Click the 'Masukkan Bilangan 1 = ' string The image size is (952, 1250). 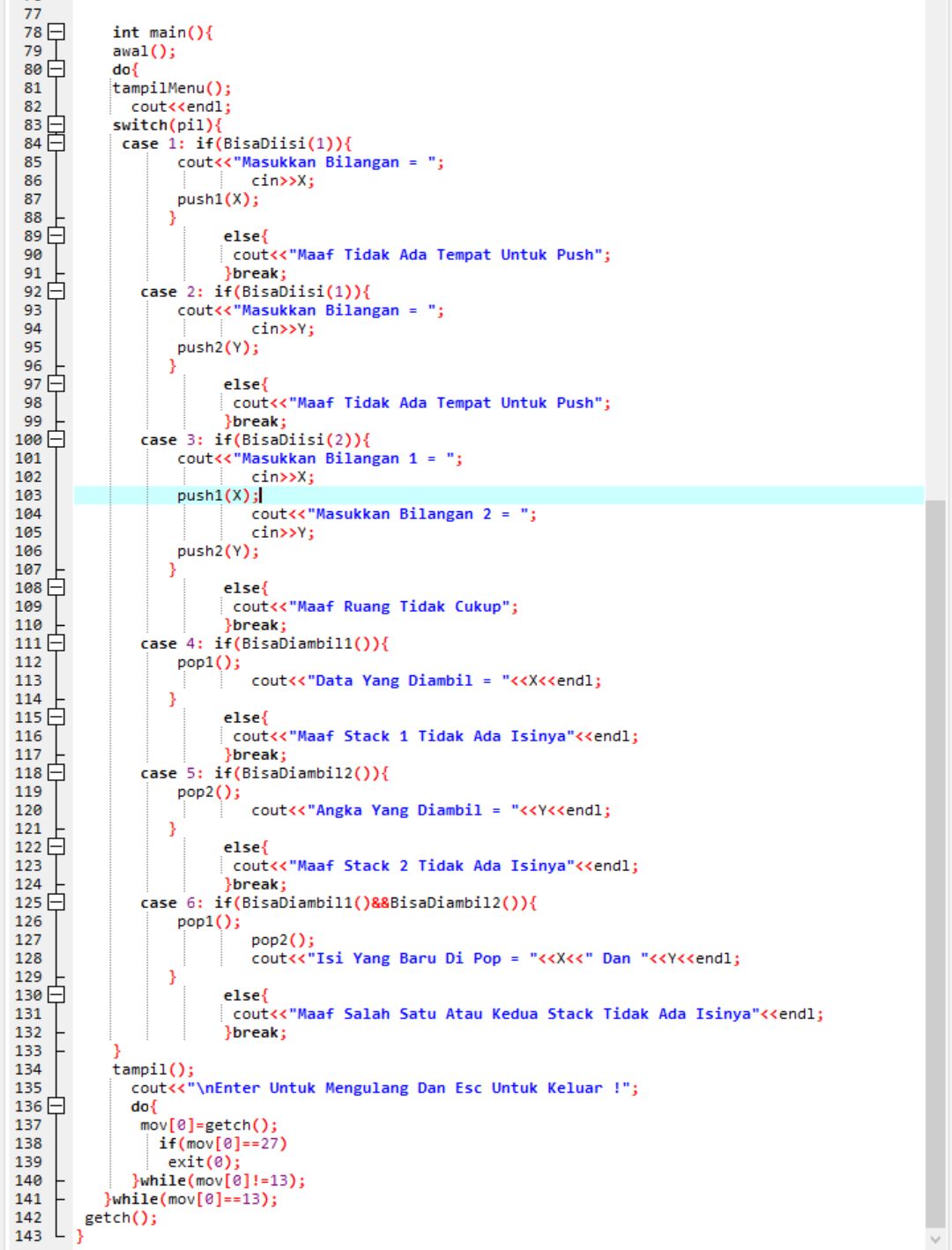(343, 458)
